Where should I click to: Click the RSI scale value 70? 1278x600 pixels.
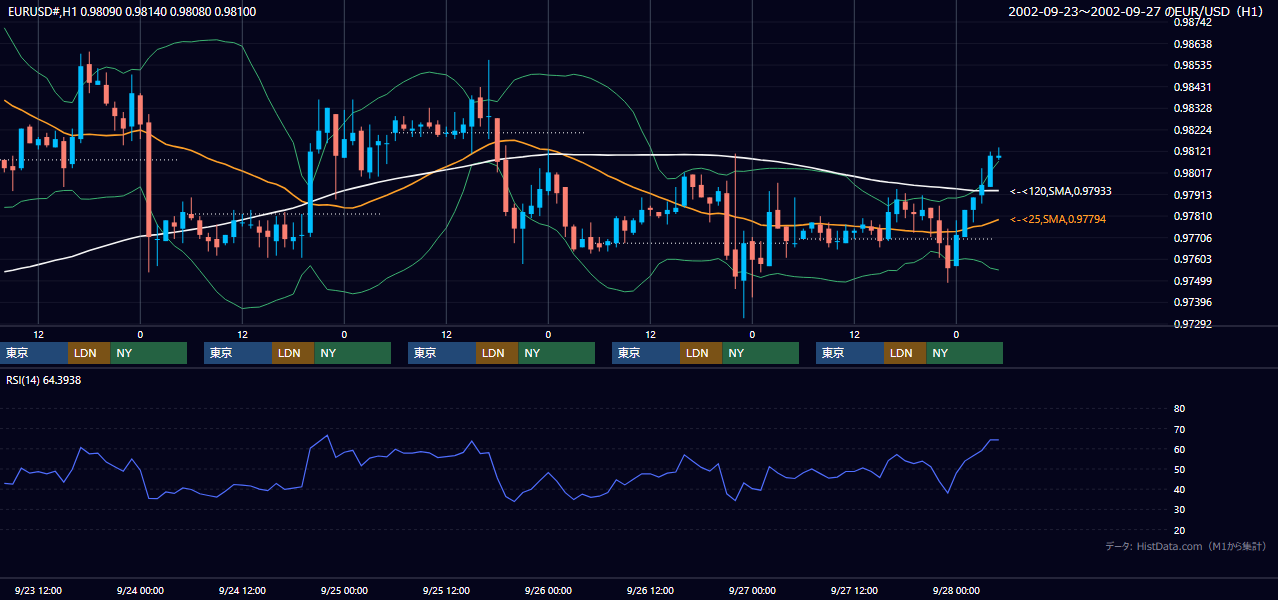(x=1179, y=429)
